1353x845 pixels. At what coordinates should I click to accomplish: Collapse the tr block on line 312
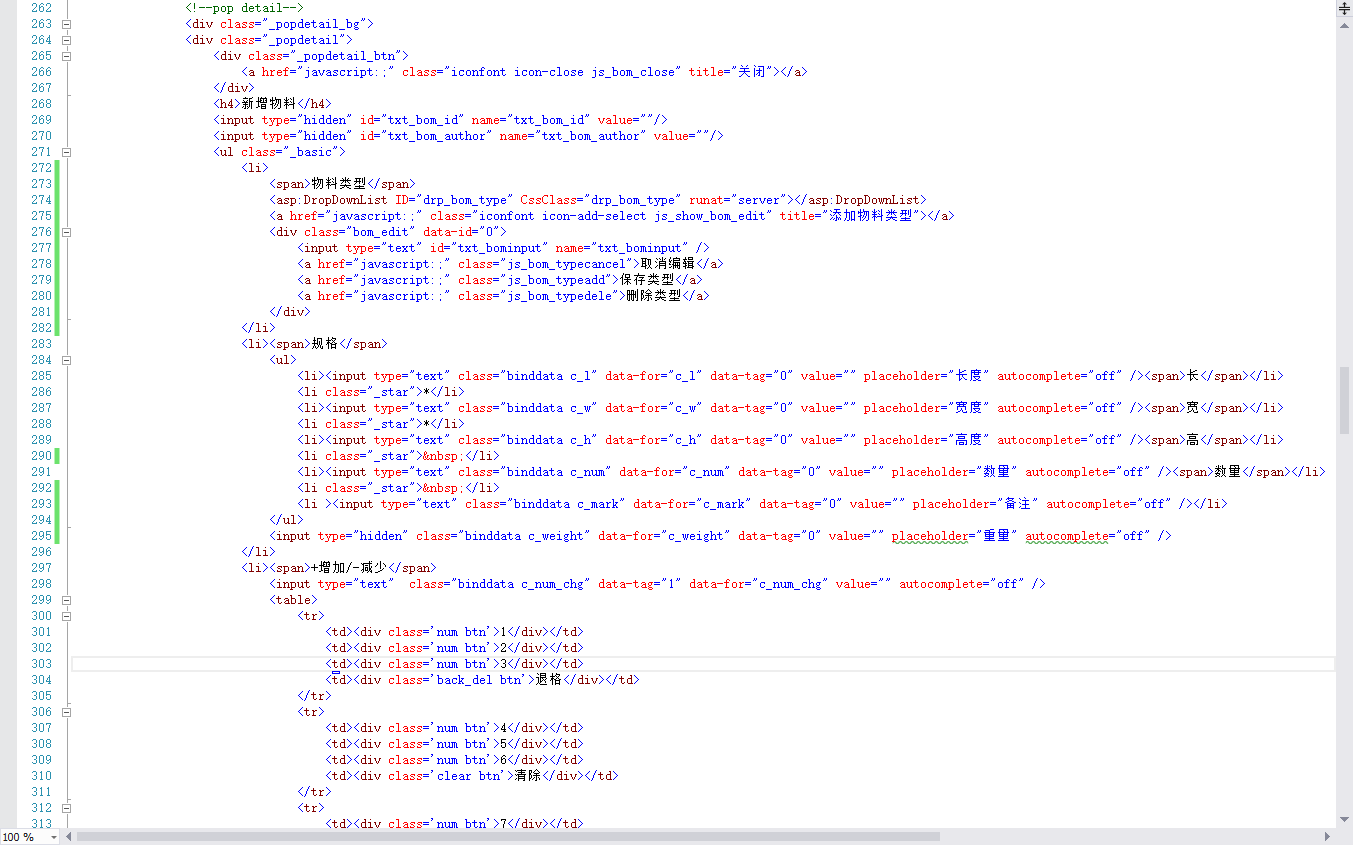point(67,808)
